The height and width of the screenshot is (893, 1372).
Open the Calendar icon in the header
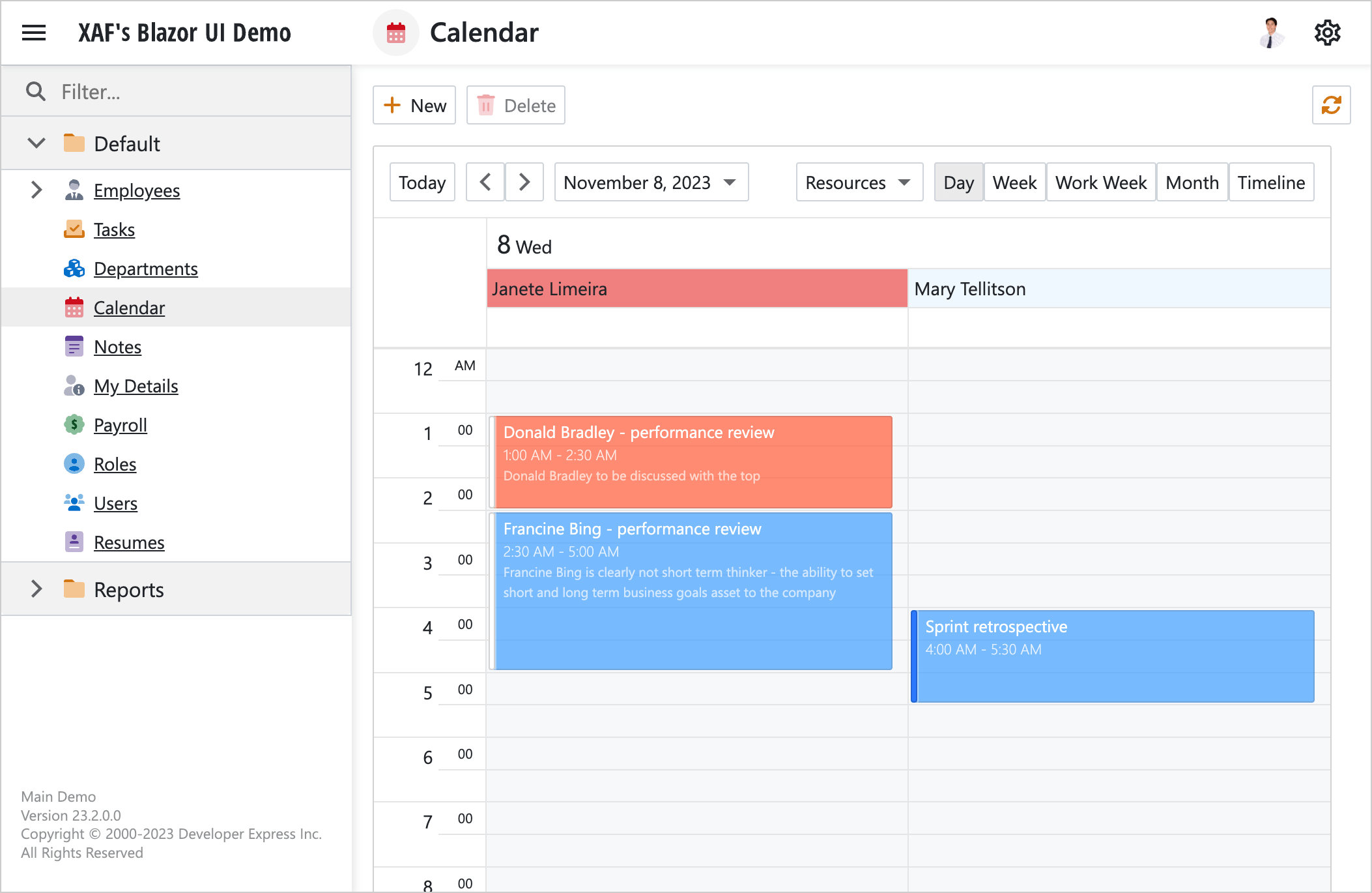(395, 32)
